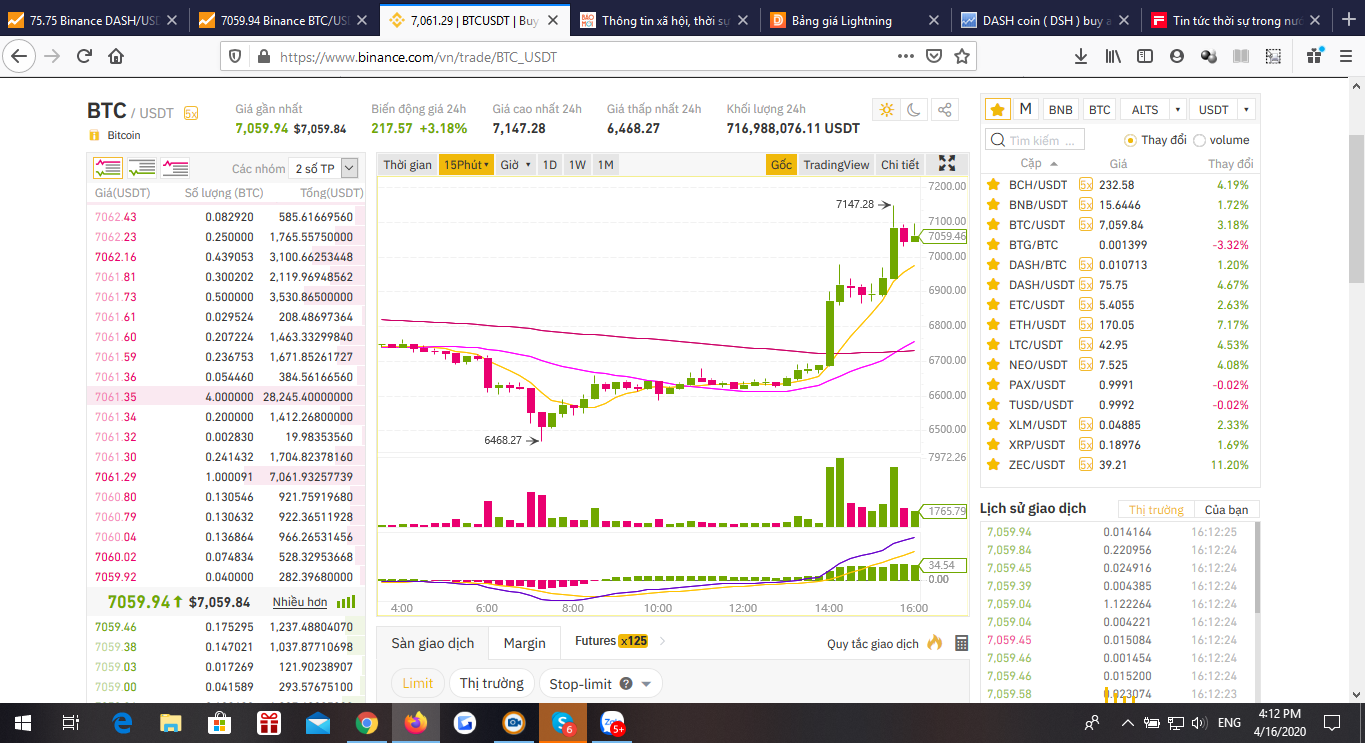The width and height of the screenshot is (1365, 743).
Task: Switch chart to TradingView mode
Action: point(836,164)
